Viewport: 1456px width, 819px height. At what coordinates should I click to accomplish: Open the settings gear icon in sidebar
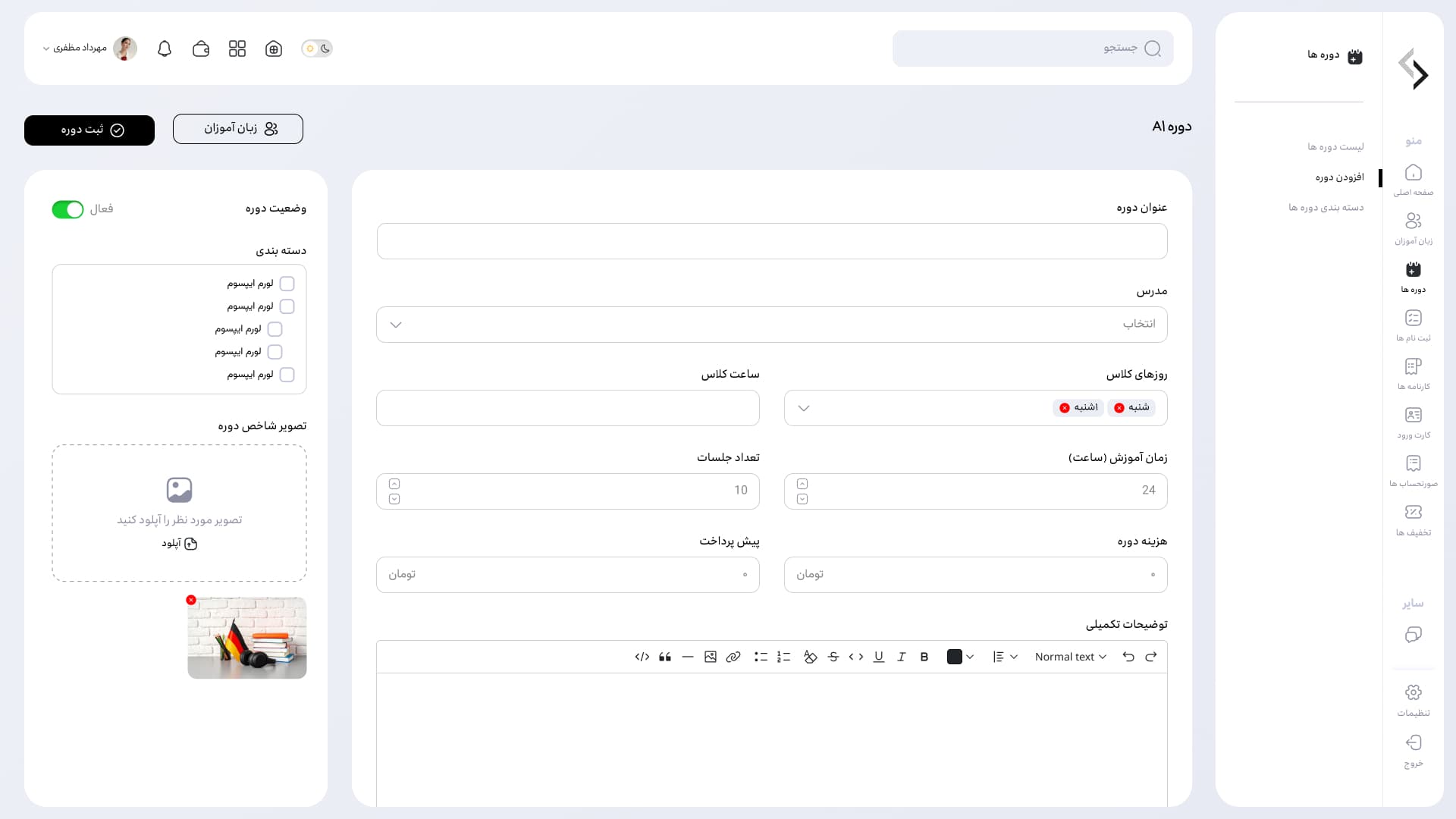[x=1413, y=692]
